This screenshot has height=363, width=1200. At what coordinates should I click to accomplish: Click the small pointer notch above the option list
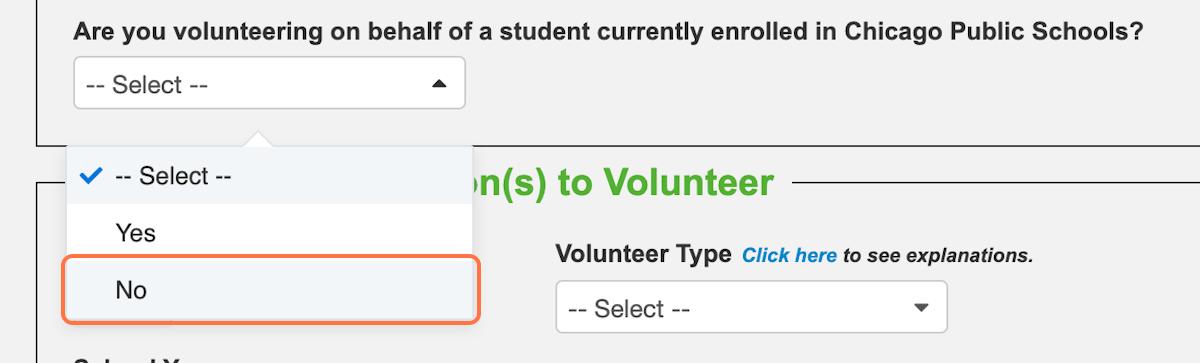257,139
